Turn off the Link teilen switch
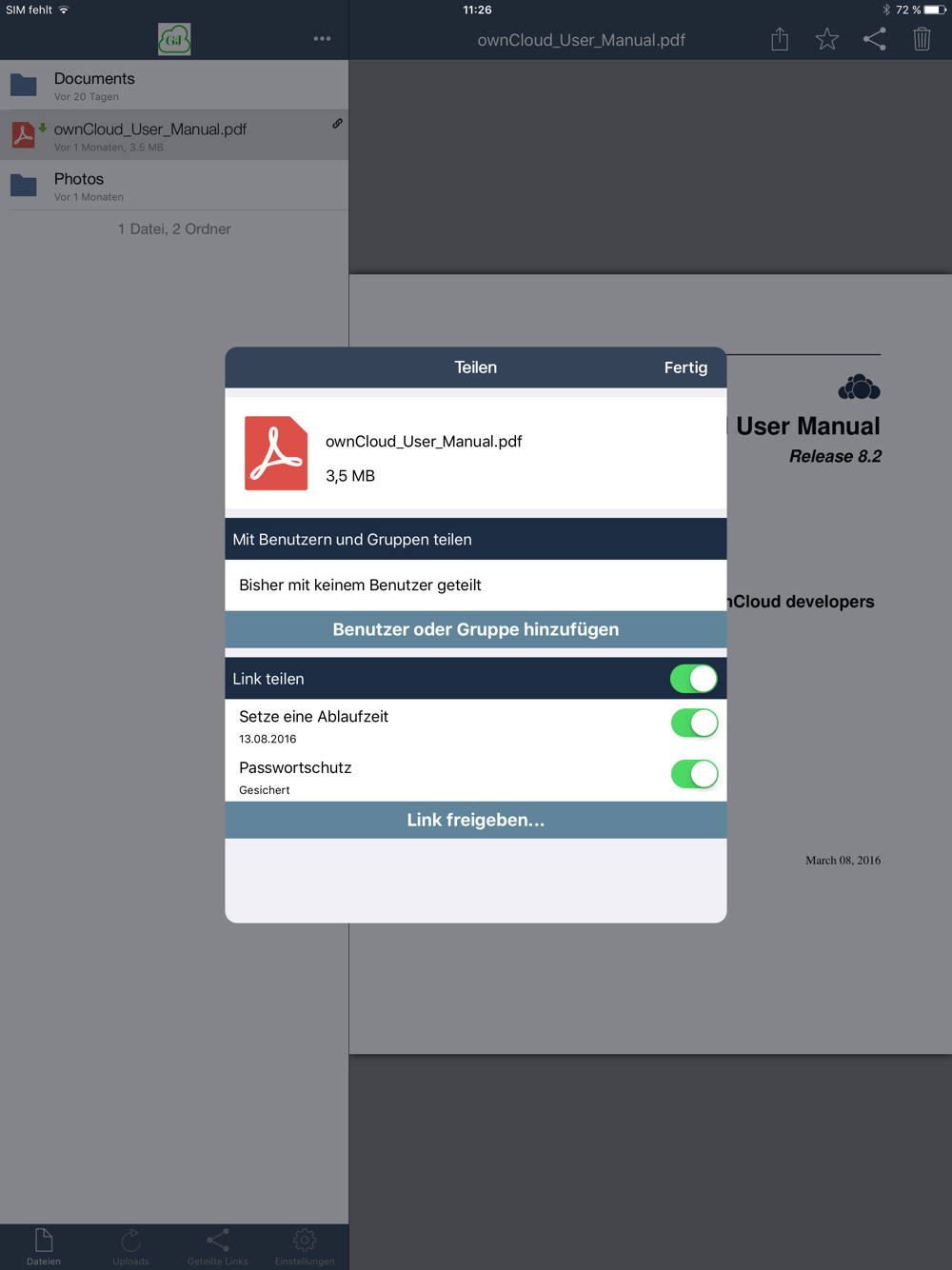952x1270 pixels. [694, 679]
